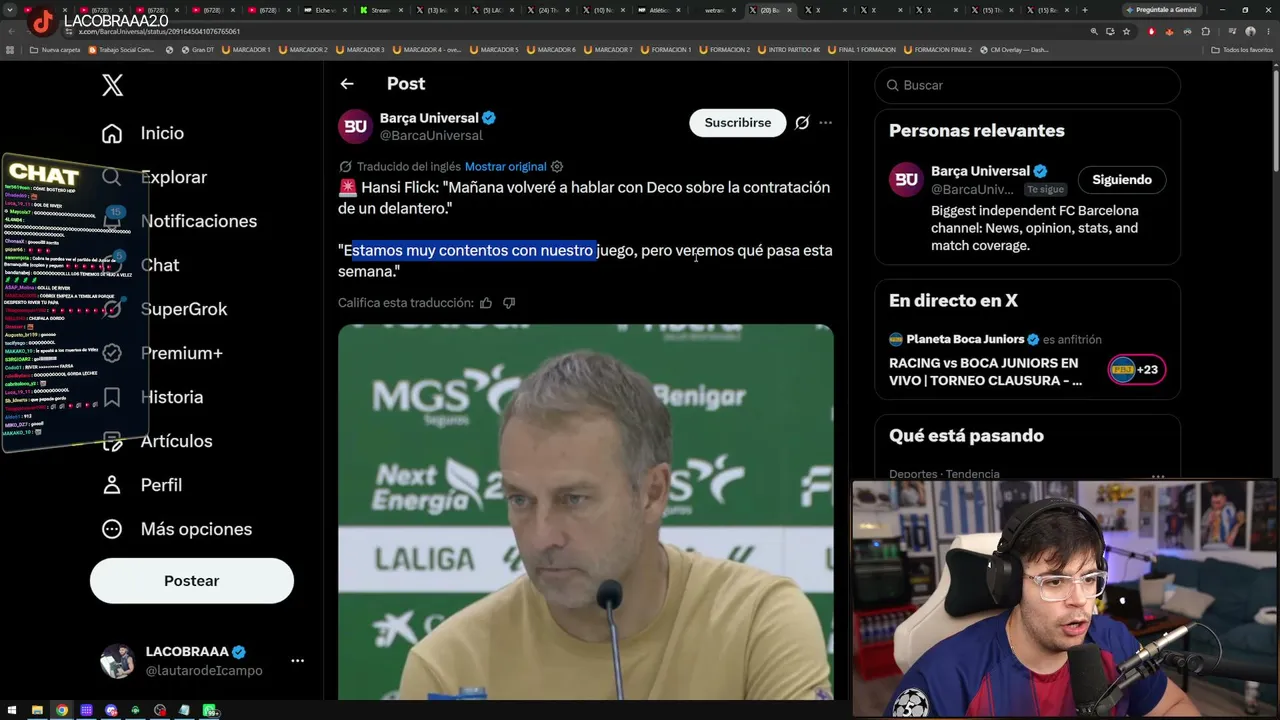Viewport: 1280px width, 720px height.
Task: Click the Suscribirse button
Action: tap(738, 123)
